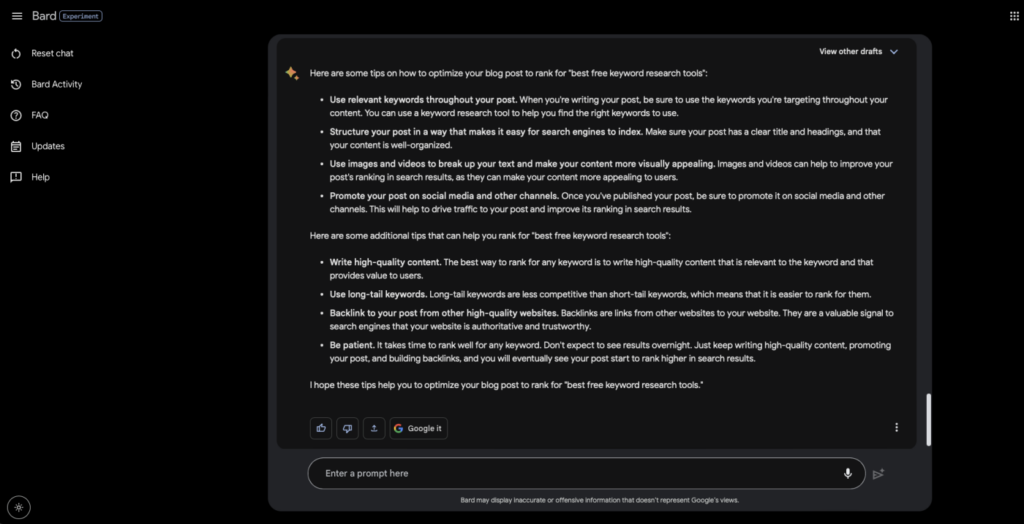This screenshot has width=1024, height=524.
Task: Click the send prompt arrow
Action: [x=878, y=474]
